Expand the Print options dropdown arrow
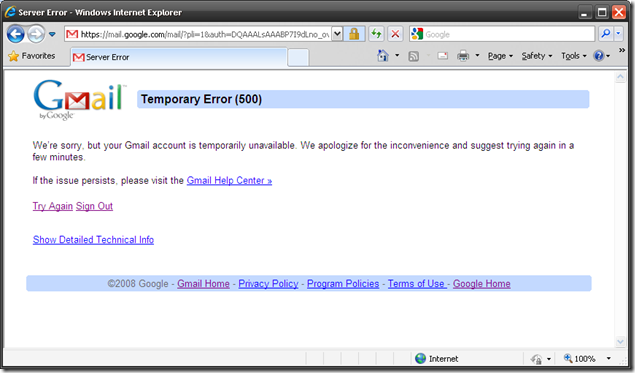 477,55
